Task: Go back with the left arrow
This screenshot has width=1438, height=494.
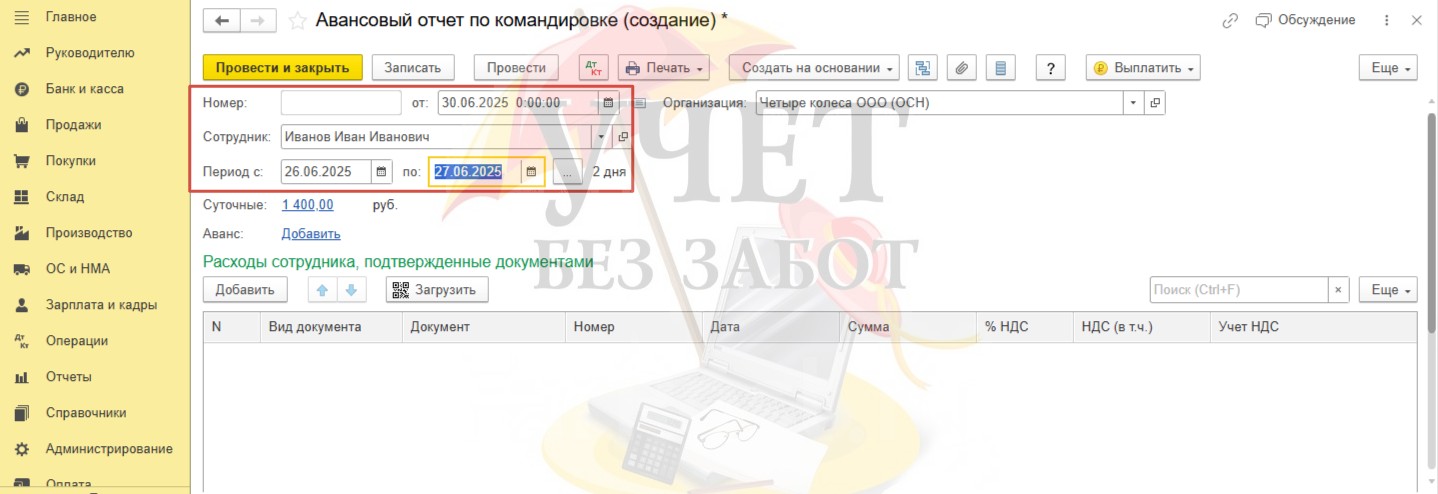Action: click(x=222, y=20)
